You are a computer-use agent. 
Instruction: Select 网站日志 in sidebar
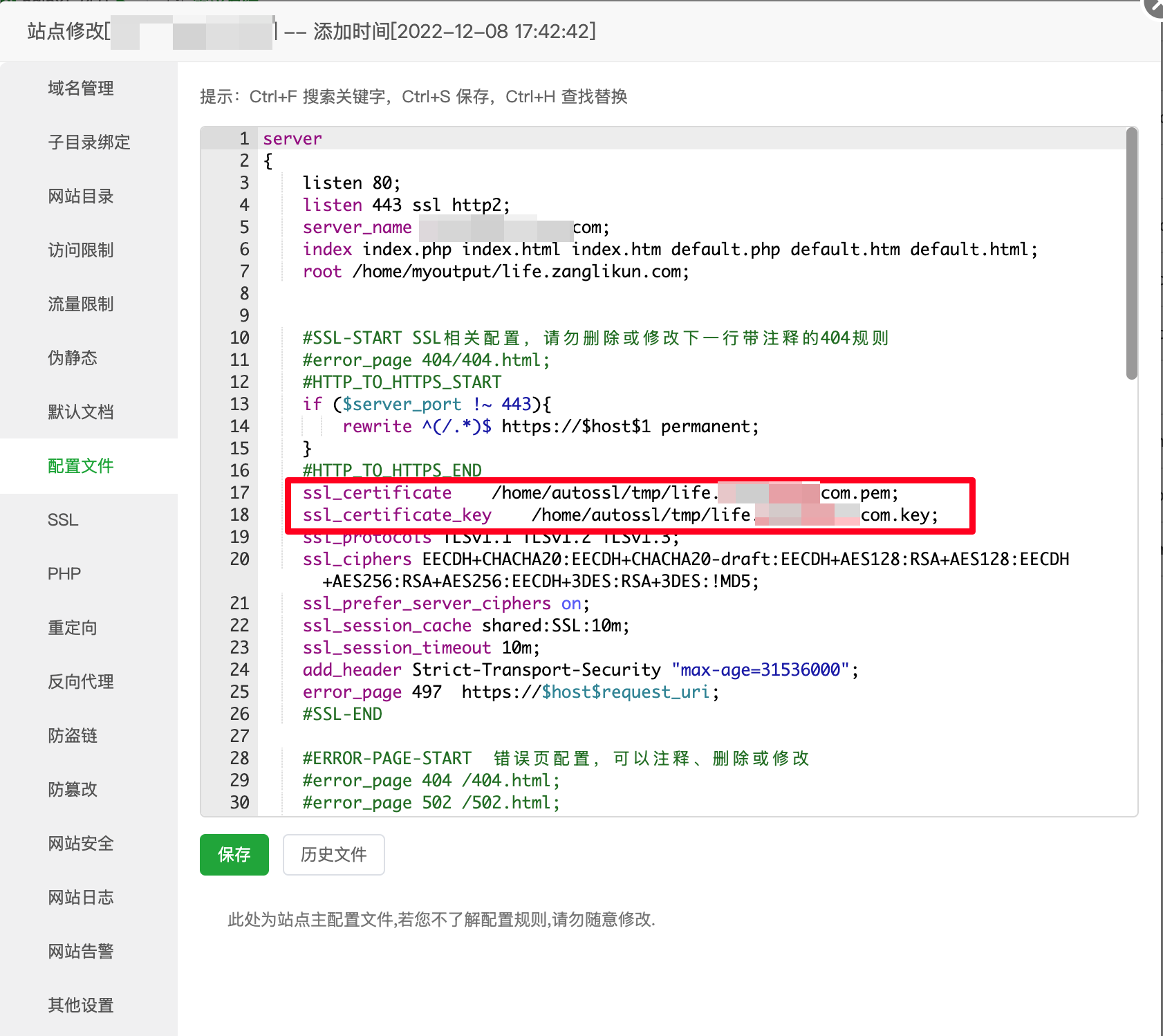[81, 898]
